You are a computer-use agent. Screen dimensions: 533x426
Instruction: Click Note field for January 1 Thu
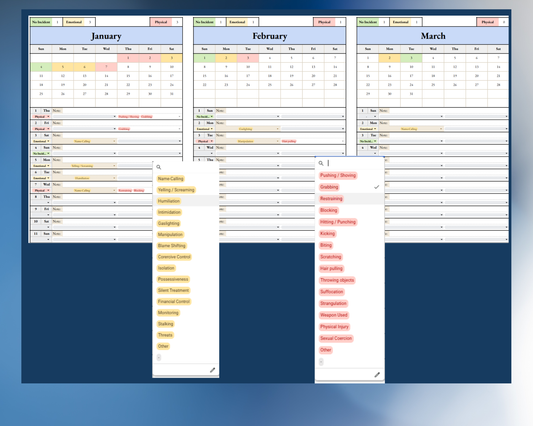tap(117, 110)
